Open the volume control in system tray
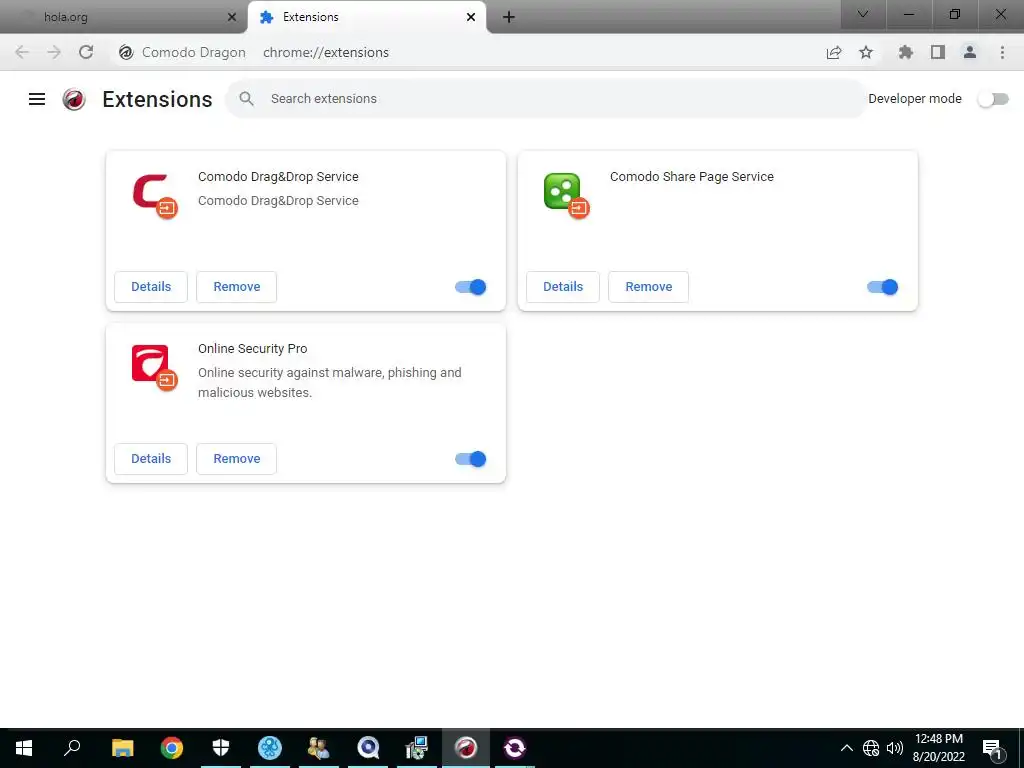The height and width of the screenshot is (768, 1024). coord(895,748)
